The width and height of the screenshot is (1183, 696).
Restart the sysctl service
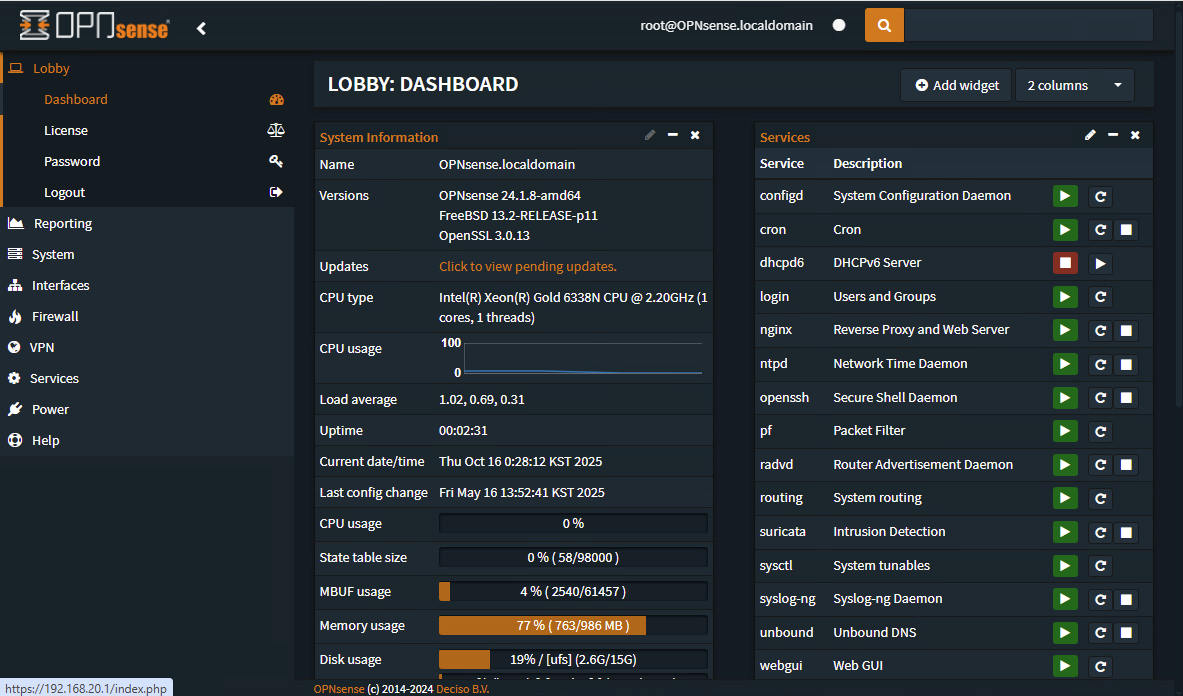tap(1100, 566)
